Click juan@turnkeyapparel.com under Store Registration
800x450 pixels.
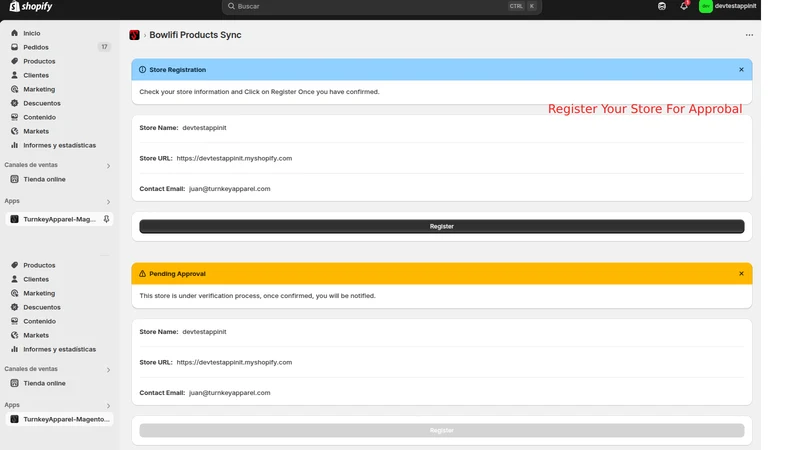click(230, 189)
